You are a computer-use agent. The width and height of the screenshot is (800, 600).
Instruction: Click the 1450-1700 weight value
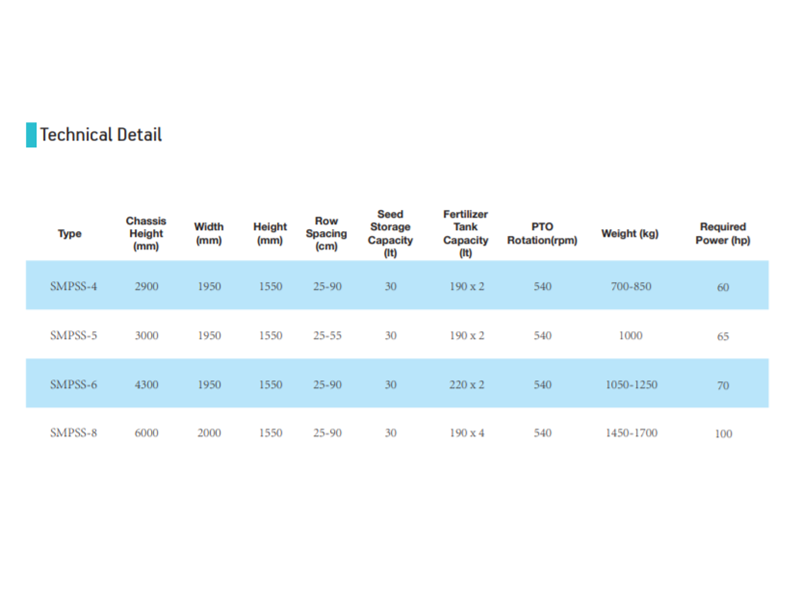point(631,434)
